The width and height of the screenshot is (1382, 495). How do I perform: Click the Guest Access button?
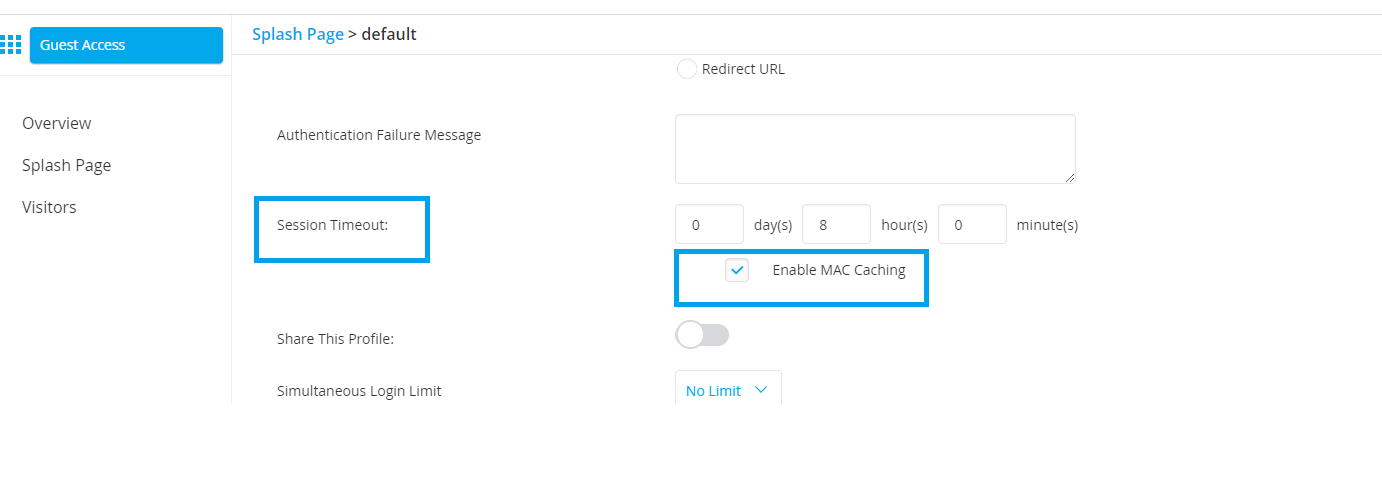click(126, 45)
